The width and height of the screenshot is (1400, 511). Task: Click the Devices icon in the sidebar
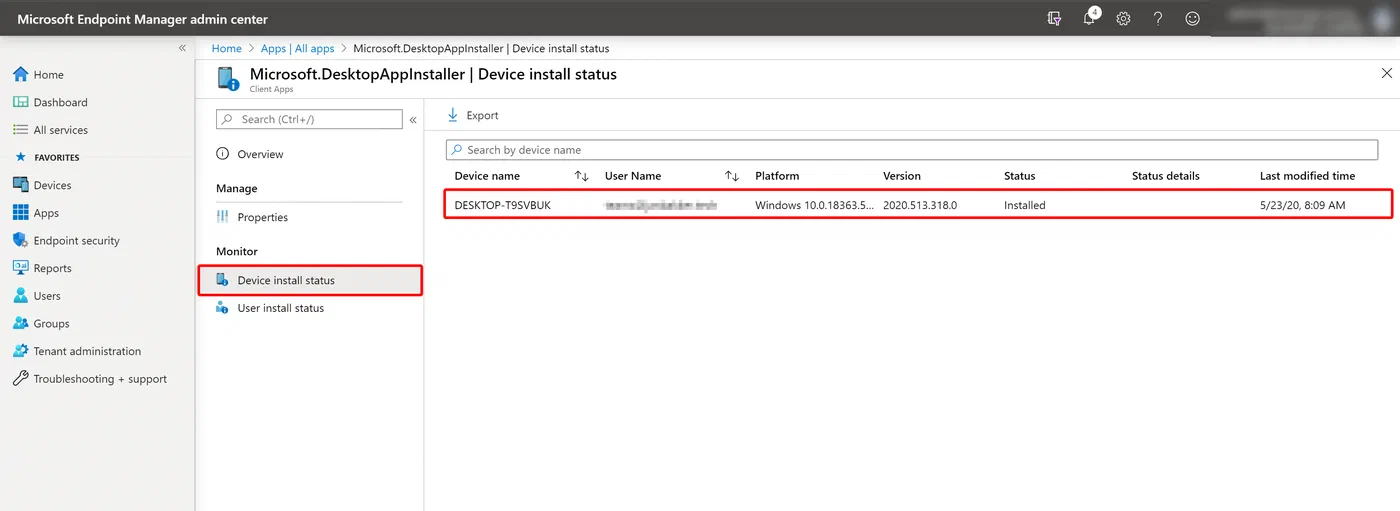coord(20,185)
